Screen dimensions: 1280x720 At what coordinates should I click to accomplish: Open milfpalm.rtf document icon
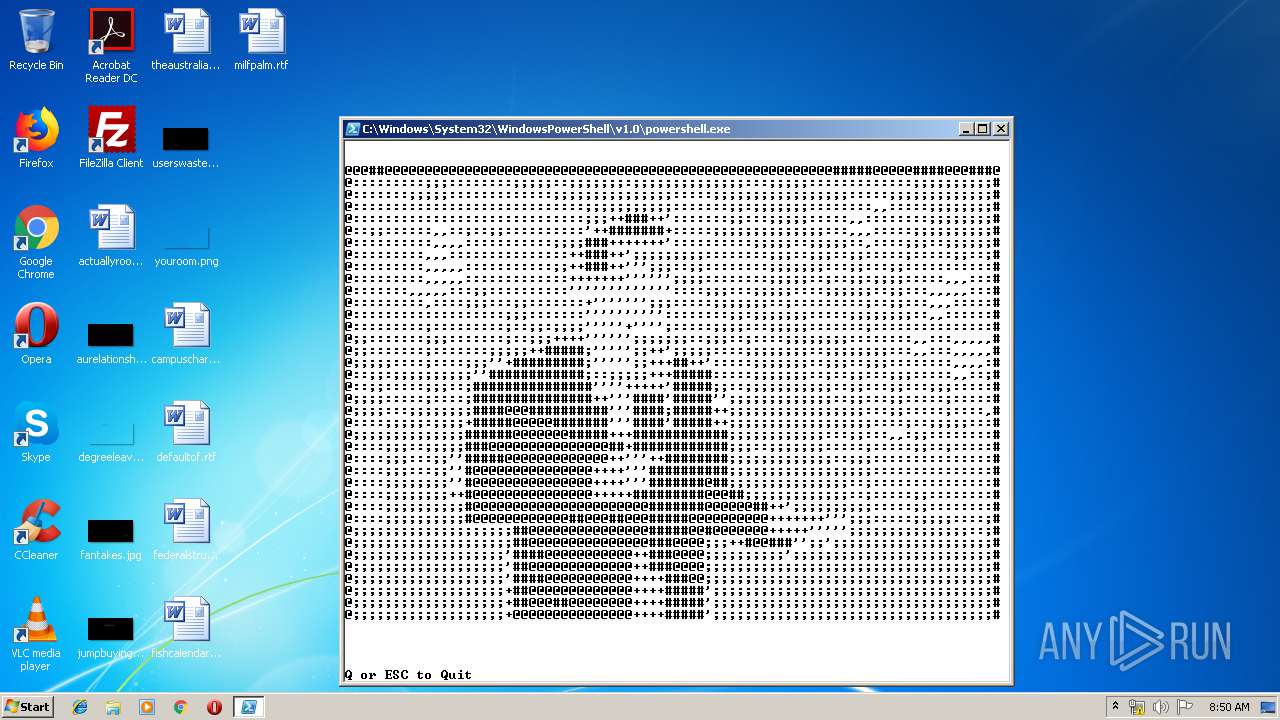point(261,40)
